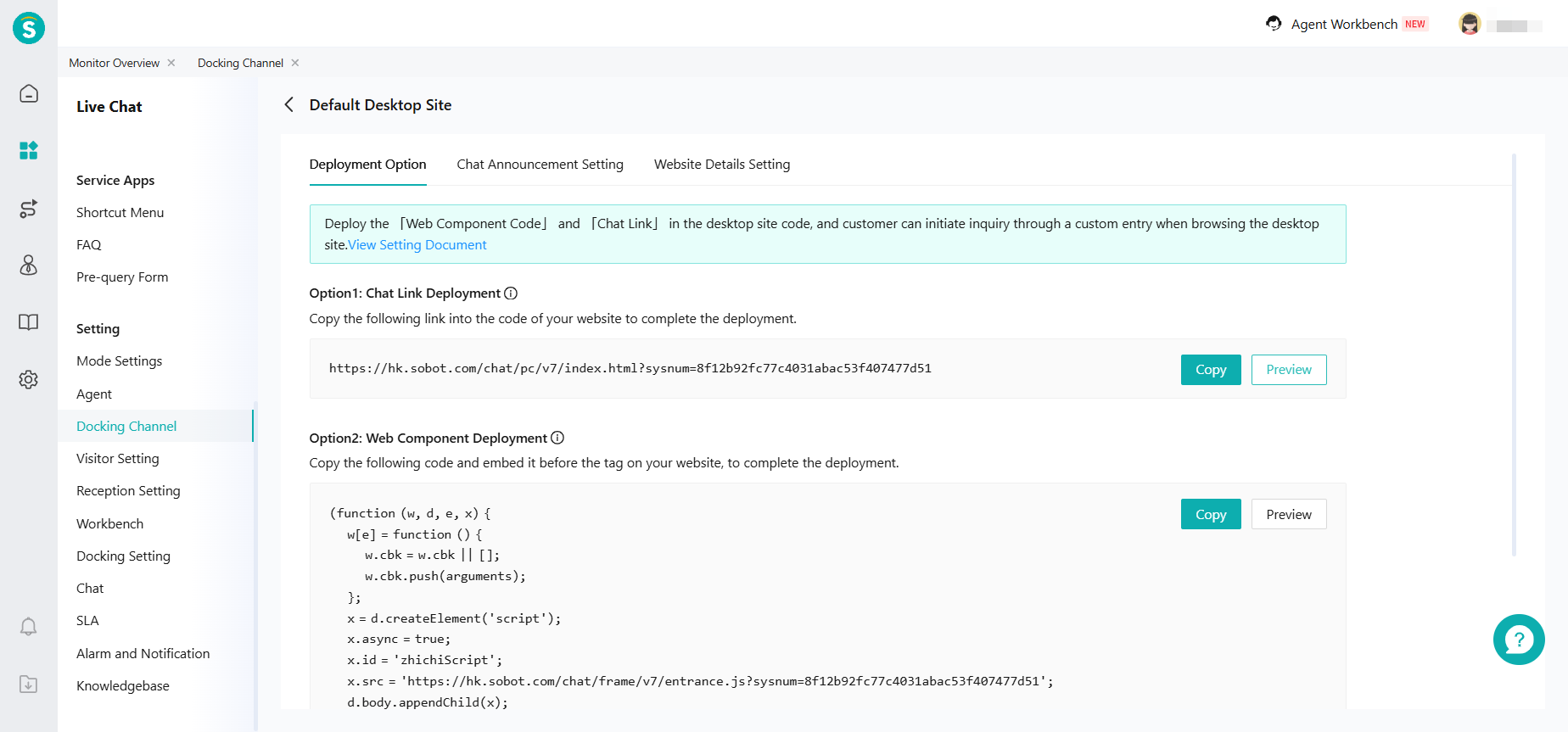
Task: Open the routing flow icon in sidebar
Action: click(x=29, y=209)
